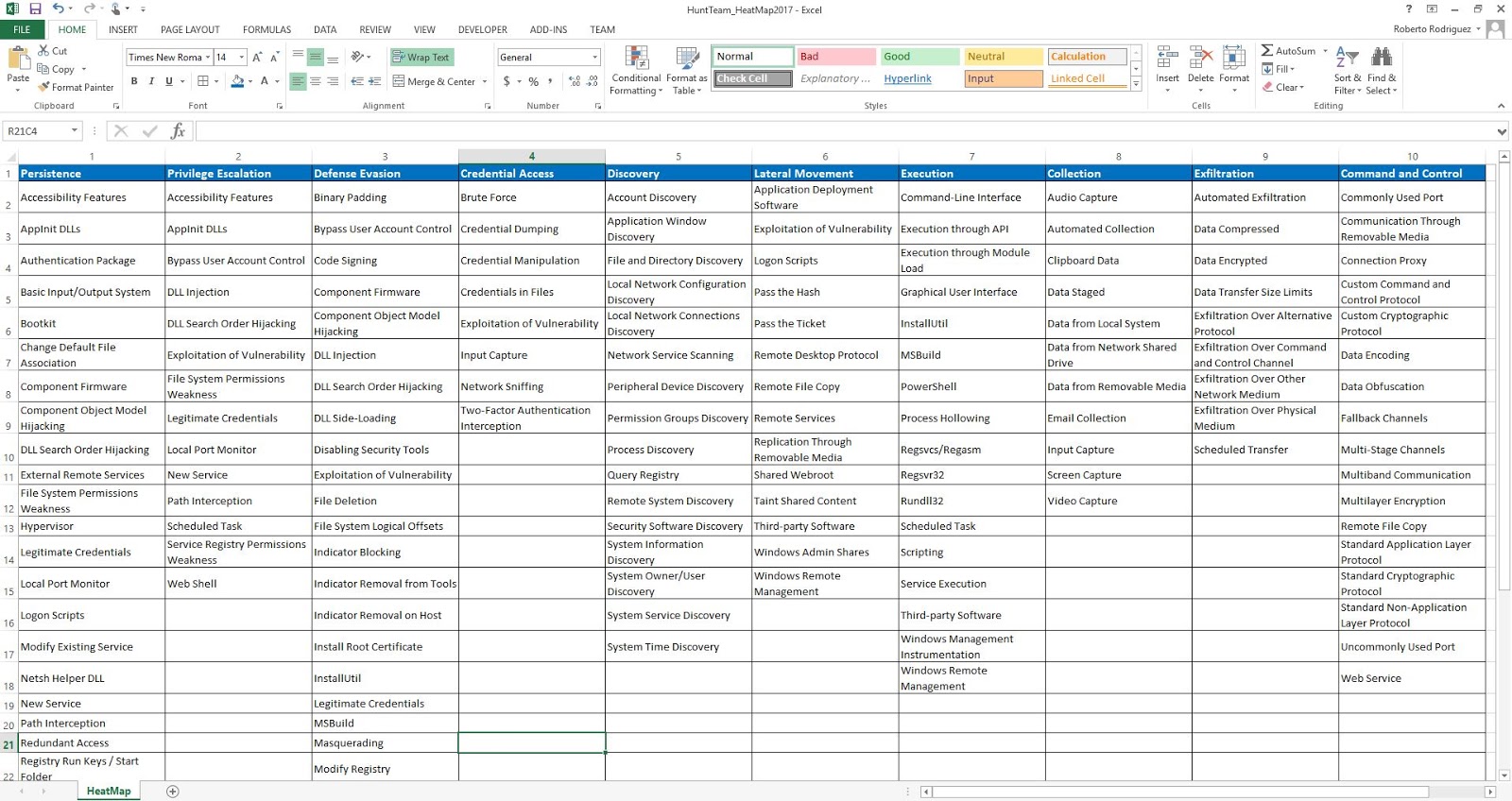Click the Orientation text angle icon
The image size is (1512, 801).
pyautogui.click(x=357, y=58)
